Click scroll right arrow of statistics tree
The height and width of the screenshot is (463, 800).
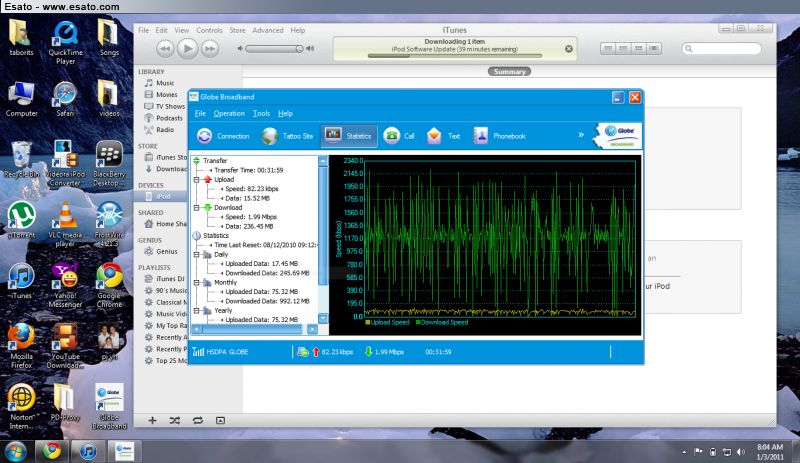312,329
